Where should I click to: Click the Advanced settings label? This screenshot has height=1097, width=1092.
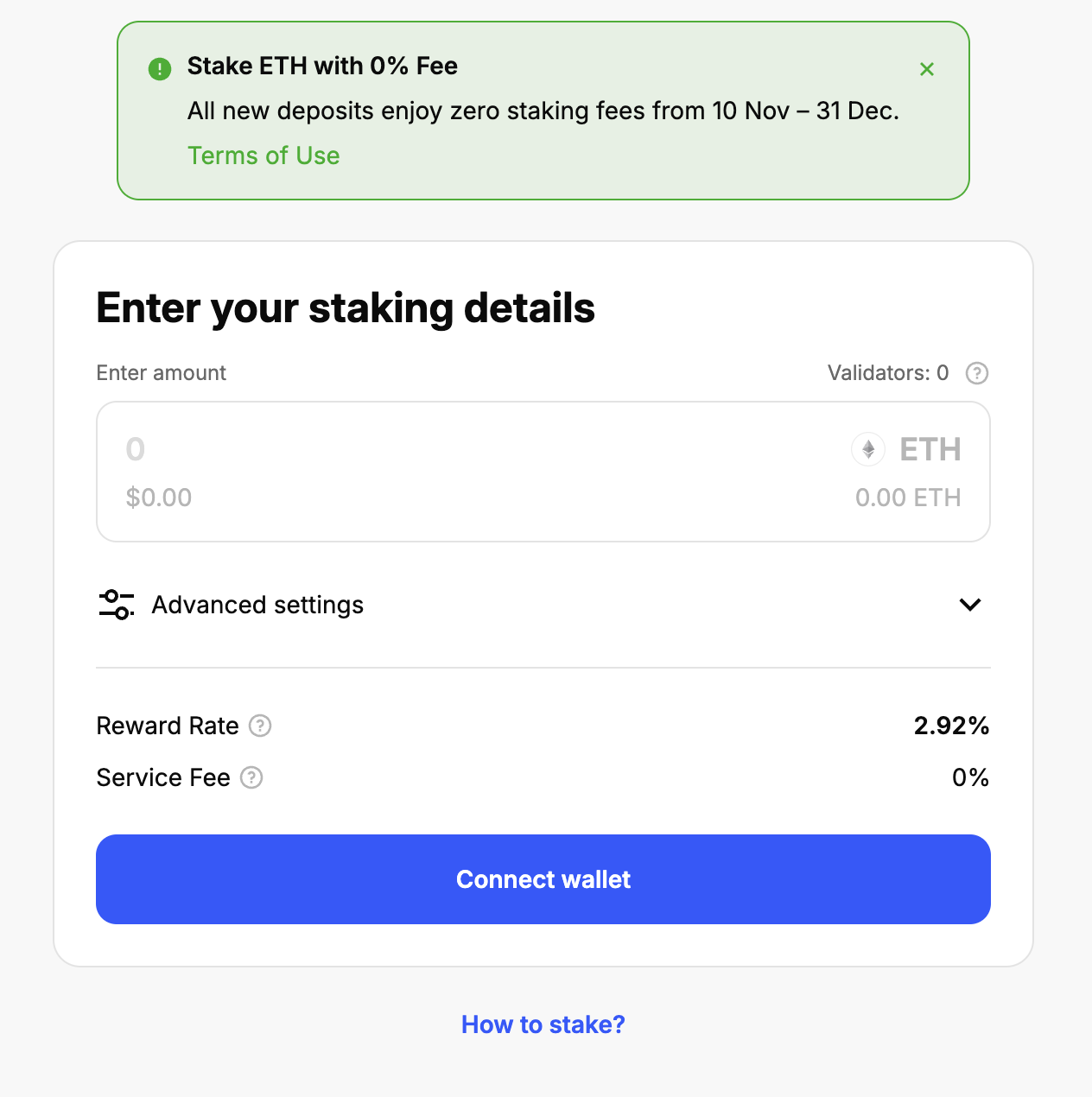pyautogui.click(x=257, y=605)
